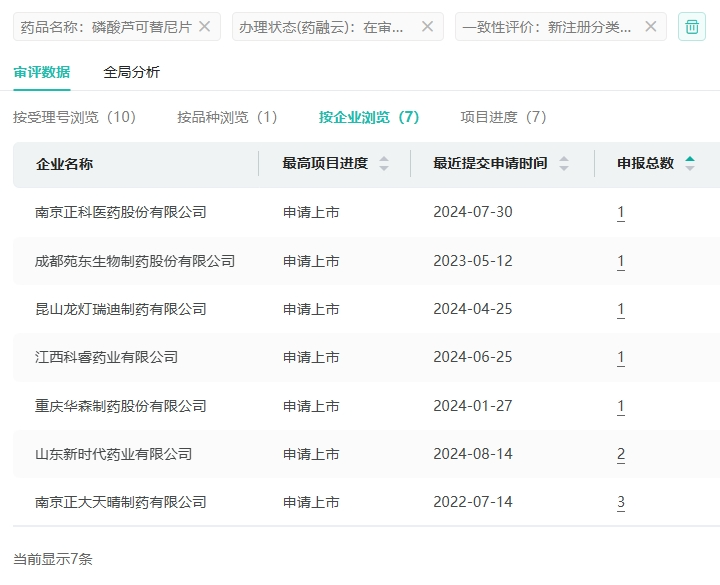Viewport: 720px width, 585px height.
Task: Open 申报总数 link for 南京正大天晴制药
Action: (x=621, y=502)
